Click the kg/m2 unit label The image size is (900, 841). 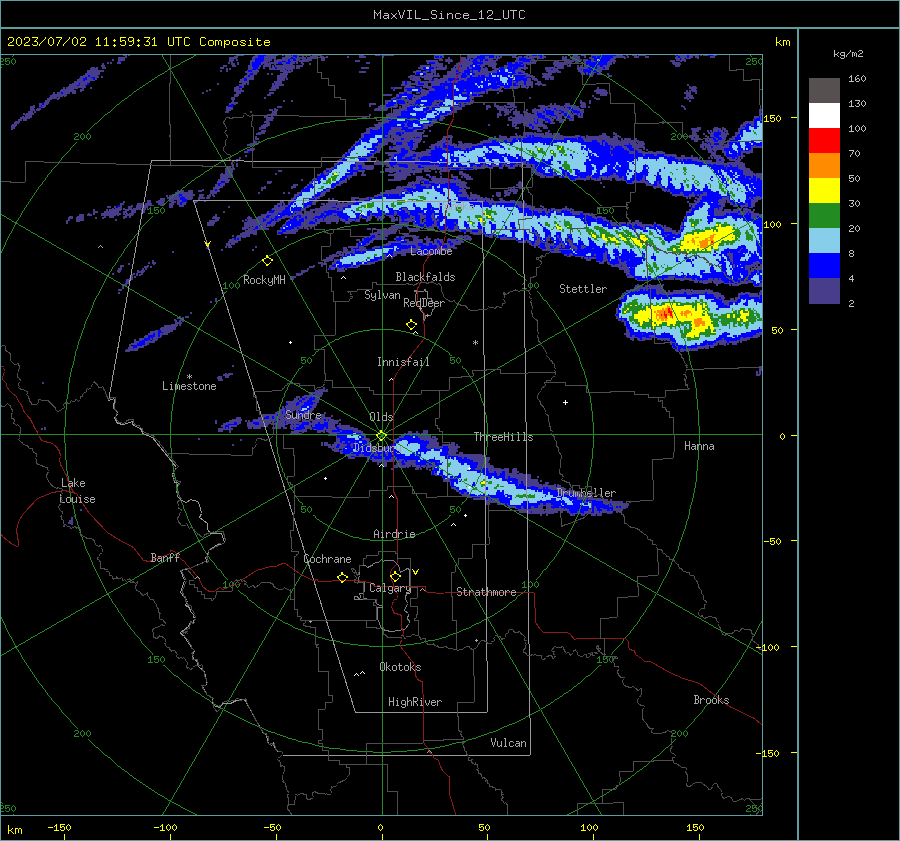pyautogui.click(x=848, y=53)
